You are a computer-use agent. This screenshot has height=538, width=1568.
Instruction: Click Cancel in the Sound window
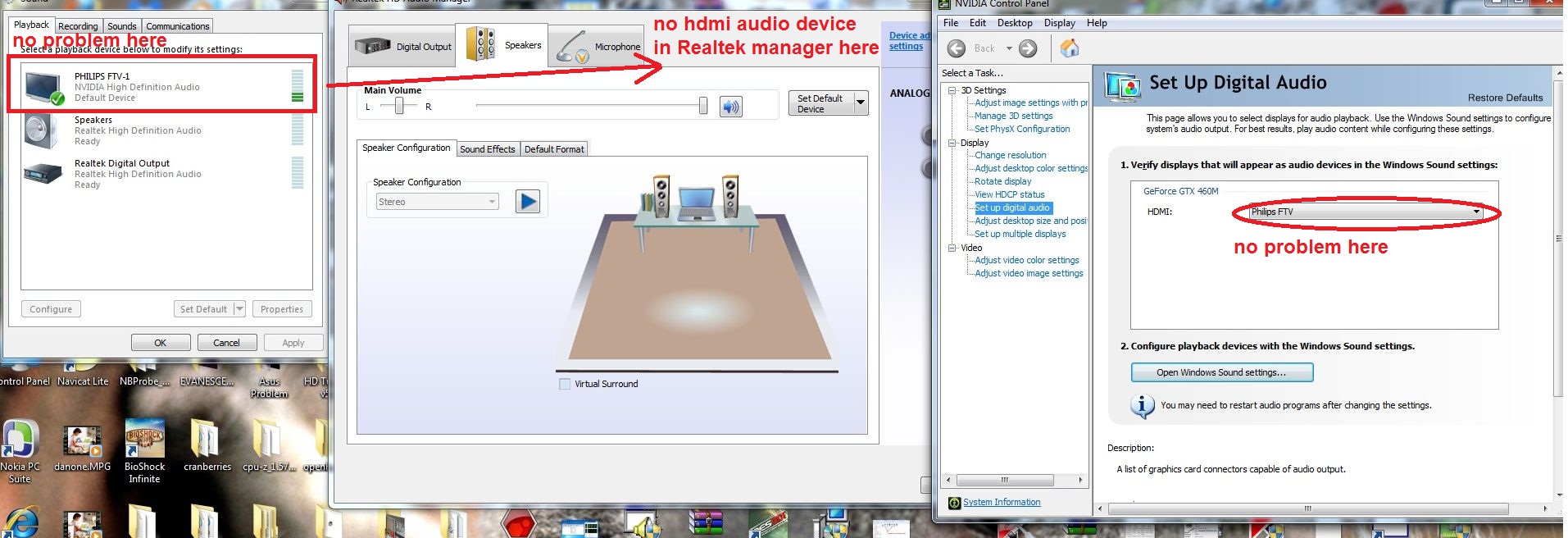tap(226, 343)
